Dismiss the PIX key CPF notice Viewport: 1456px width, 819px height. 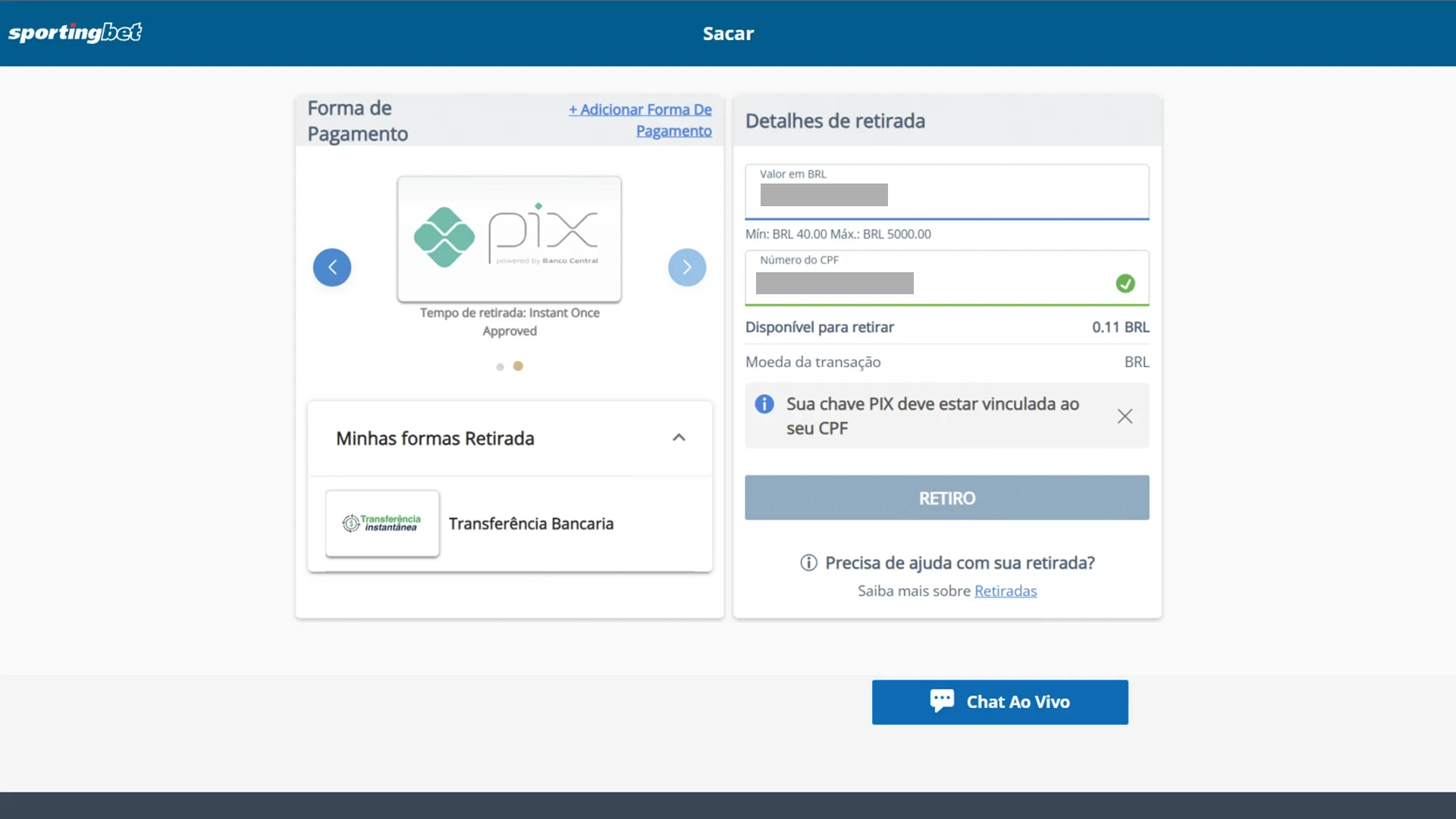[x=1125, y=416]
